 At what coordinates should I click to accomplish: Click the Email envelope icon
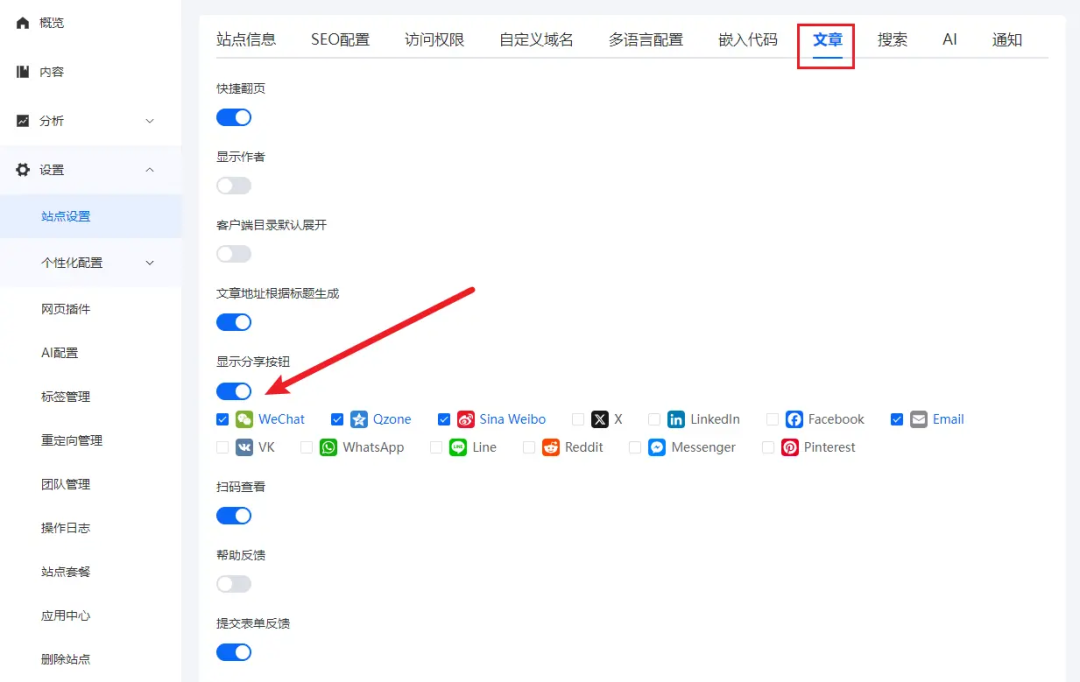point(919,419)
